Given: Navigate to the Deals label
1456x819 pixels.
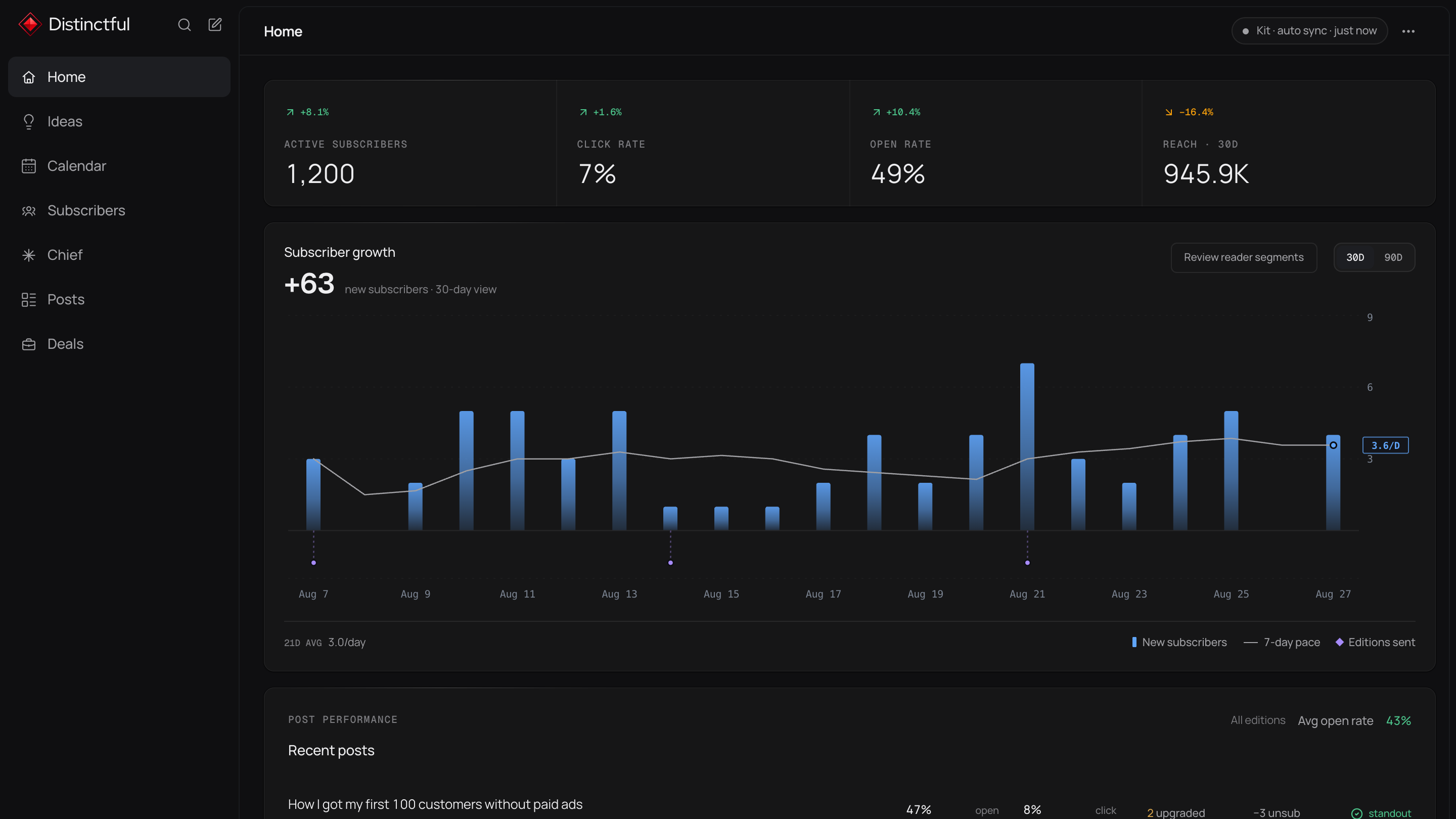Looking at the screenshot, I should (x=66, y=344).
